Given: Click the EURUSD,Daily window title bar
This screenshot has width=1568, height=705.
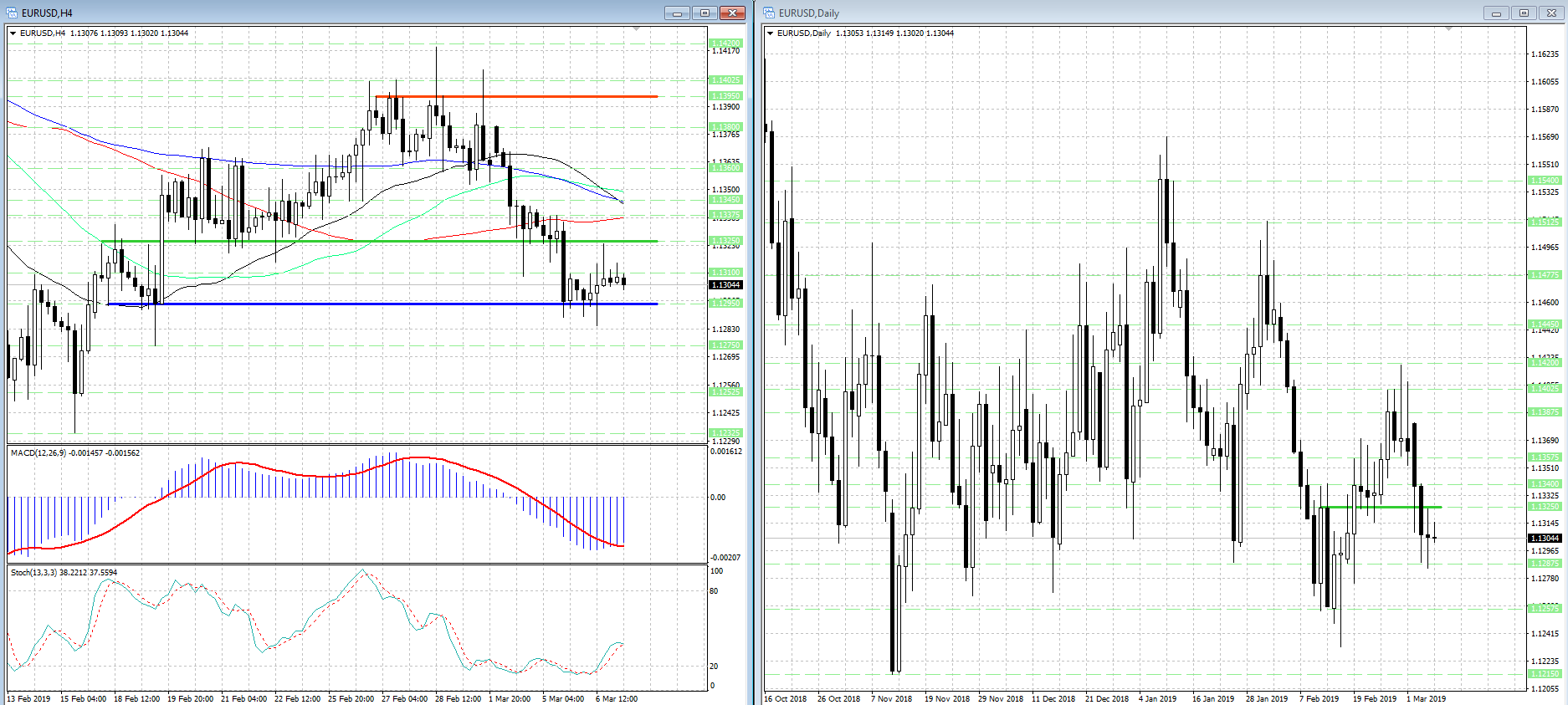Looking at the screenshot, I should coord(1088,13).
